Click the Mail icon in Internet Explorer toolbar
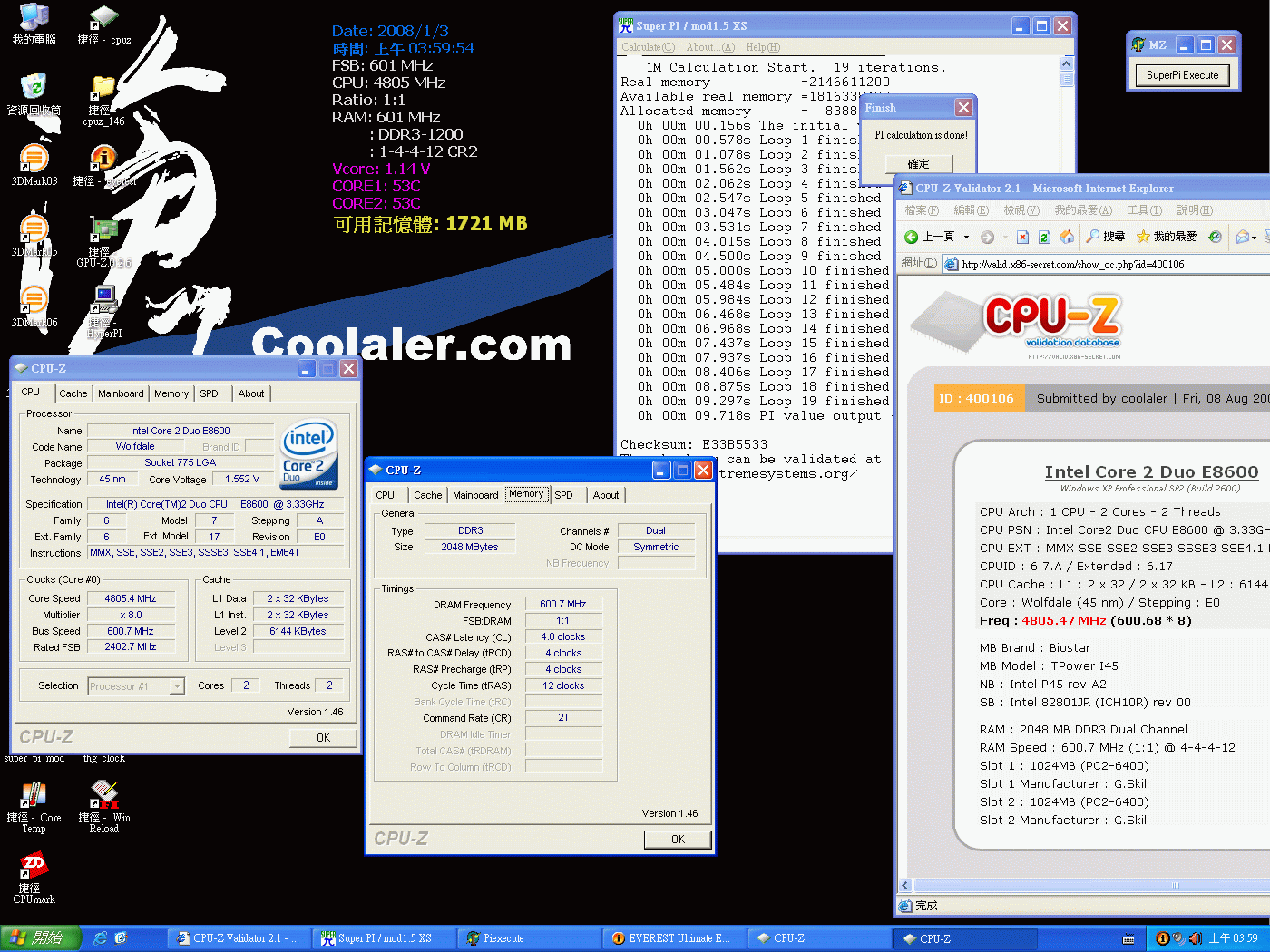 click(1242, 237)
